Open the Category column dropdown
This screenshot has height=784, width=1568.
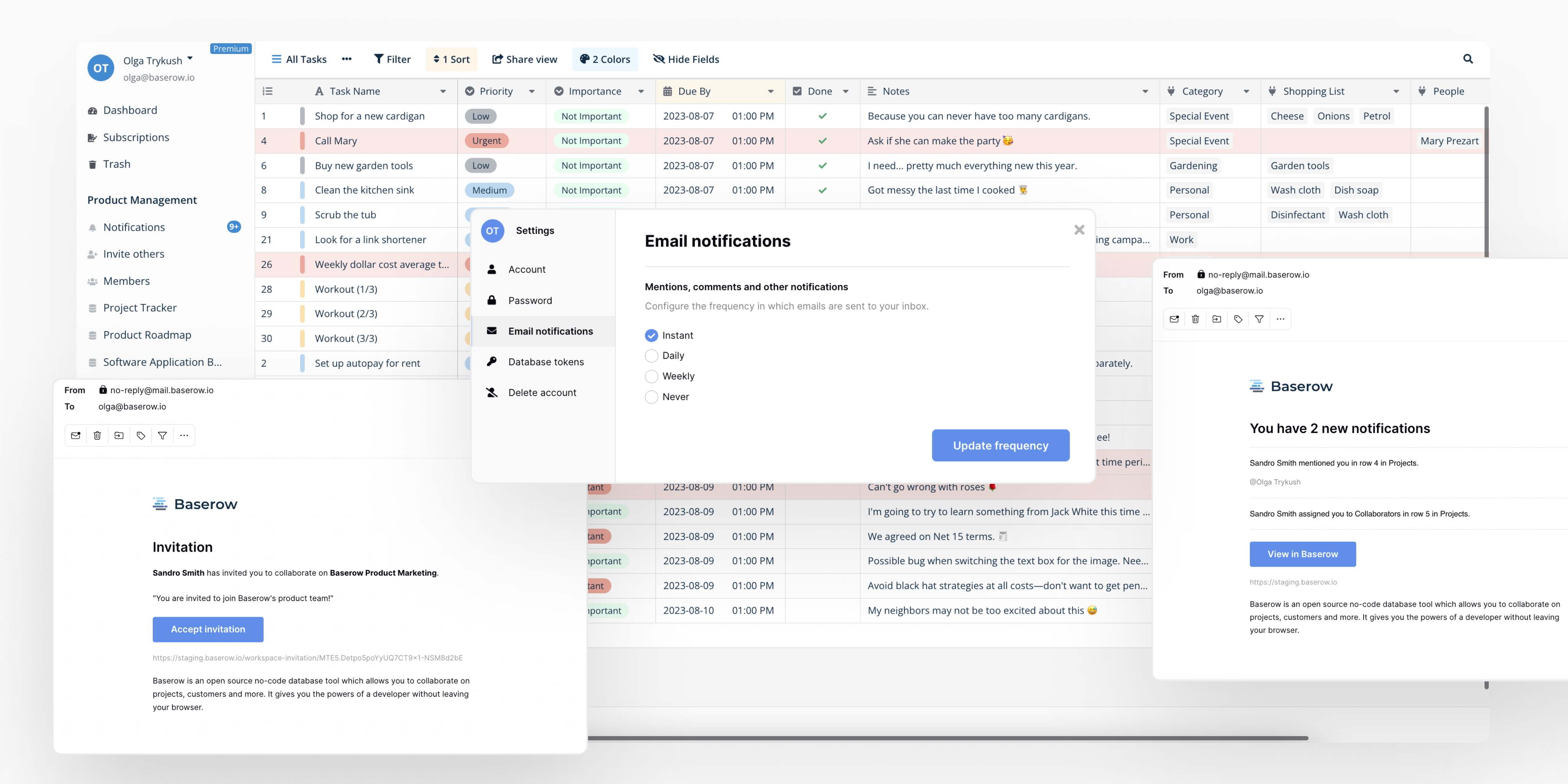click(x=1246, y=91)
